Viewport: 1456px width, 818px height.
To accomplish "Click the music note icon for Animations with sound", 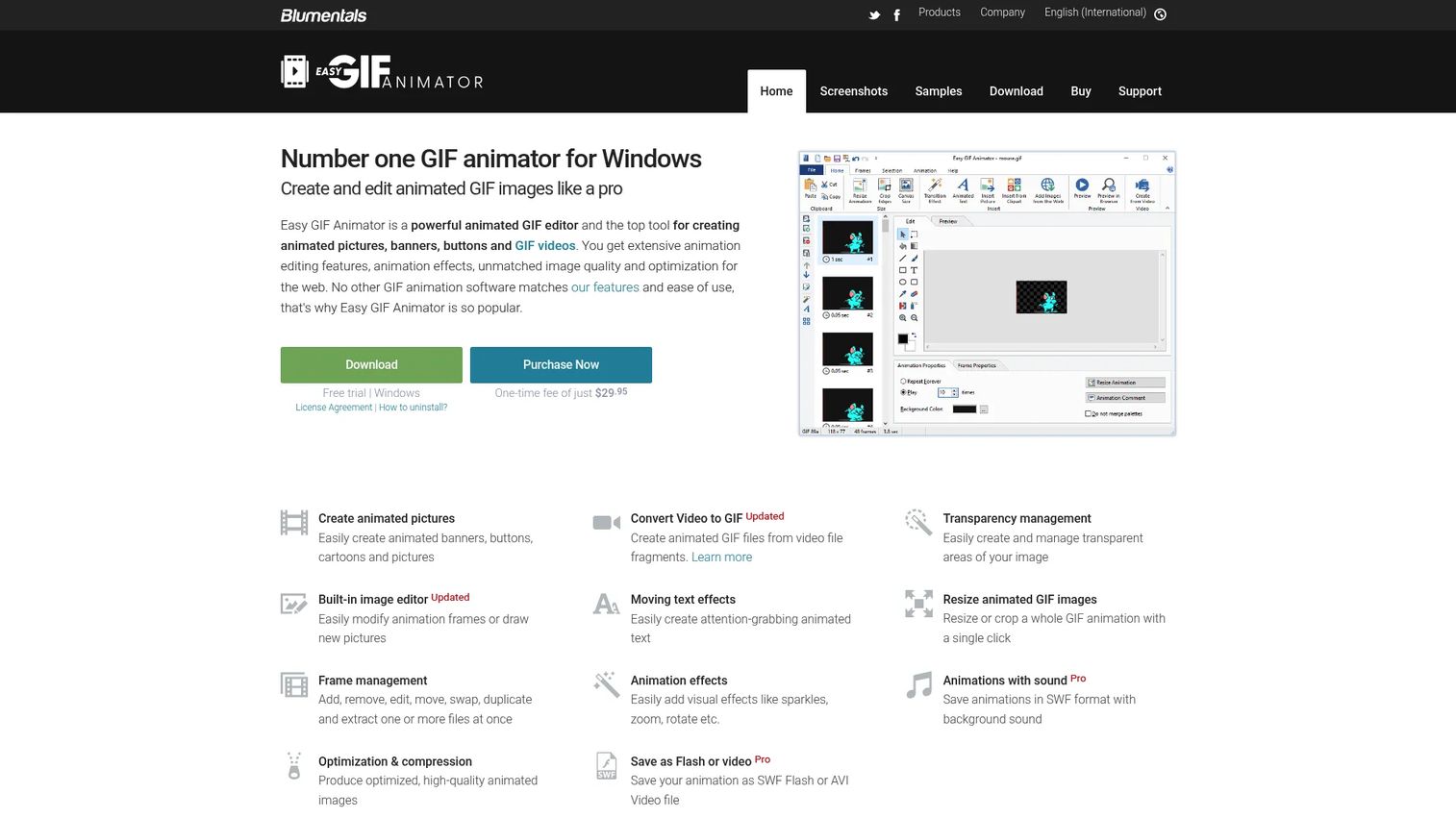I will (918, 684).
